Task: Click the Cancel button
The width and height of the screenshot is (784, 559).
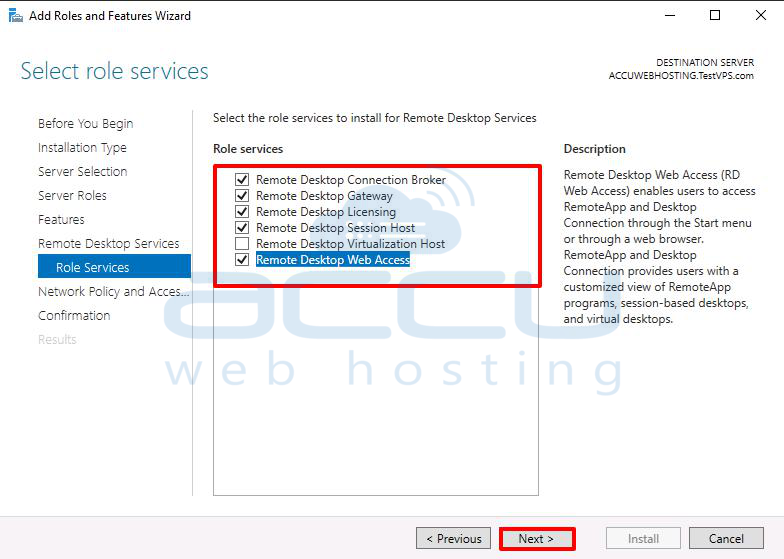Action: (x=726, y=538)
